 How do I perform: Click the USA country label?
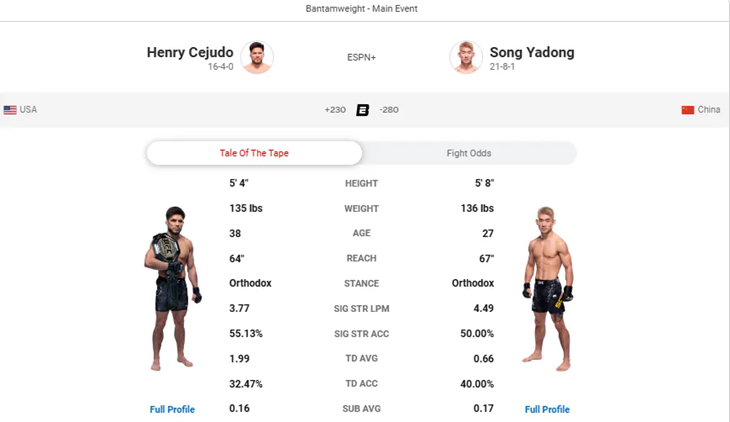[x=28, y=109]
